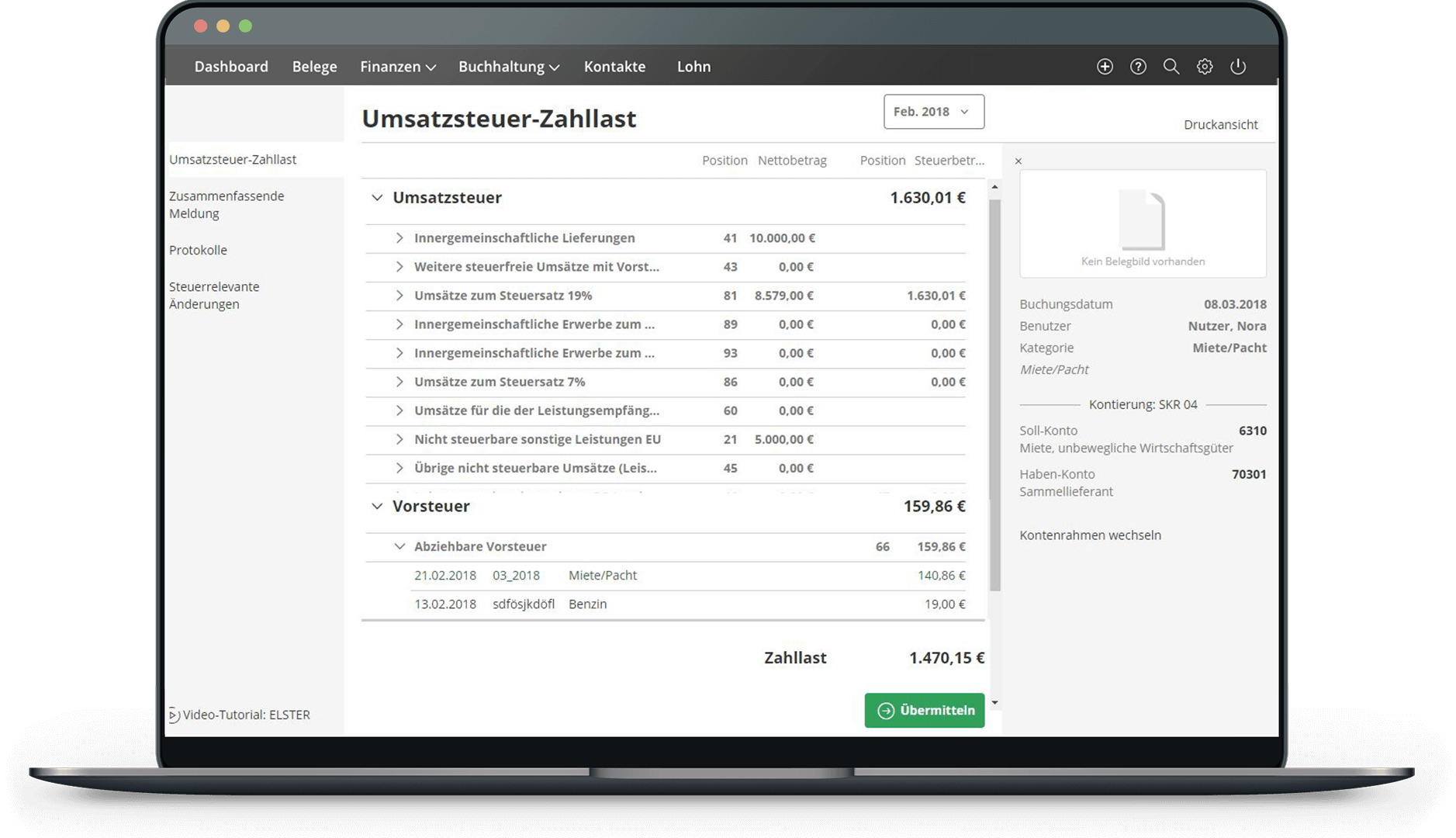Click the 140,86 € tax amount

[x=941, y=576]
